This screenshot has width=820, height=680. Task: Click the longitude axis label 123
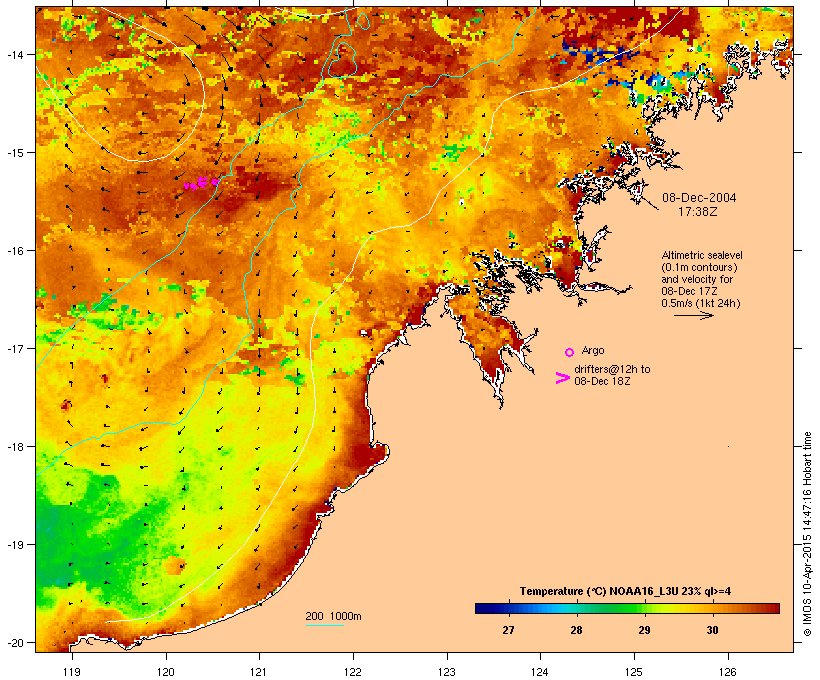[447, 672]
